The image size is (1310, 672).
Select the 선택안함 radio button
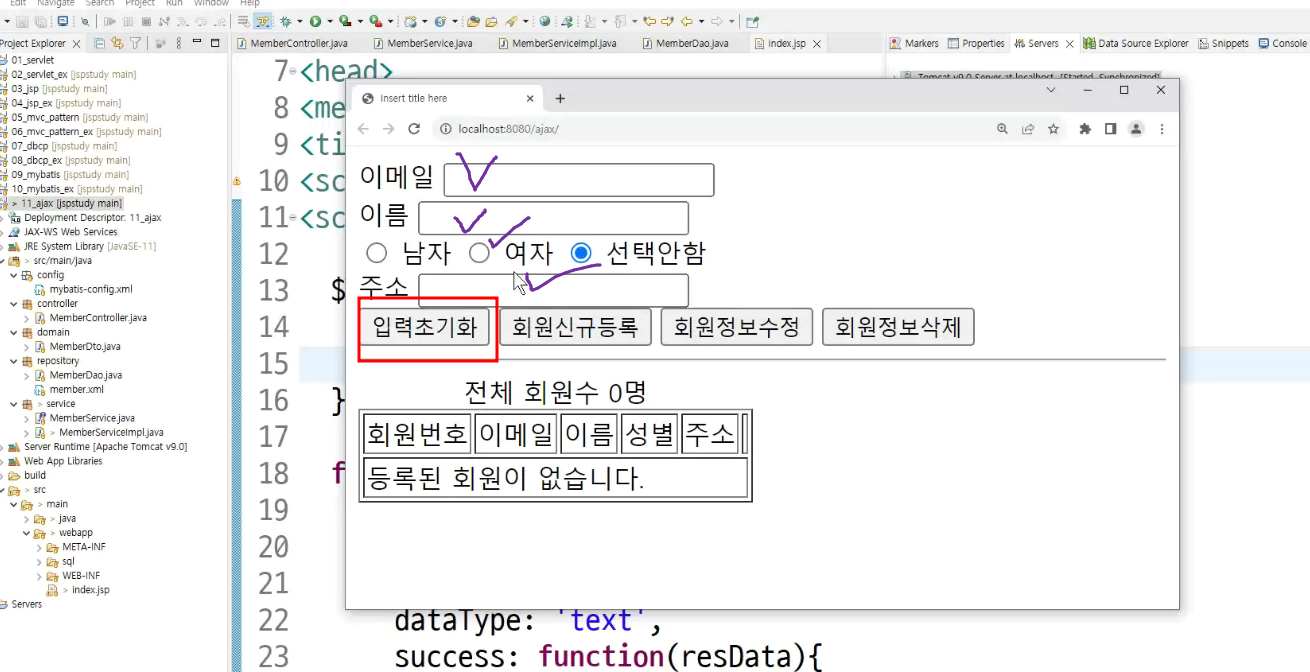point(581,253)
